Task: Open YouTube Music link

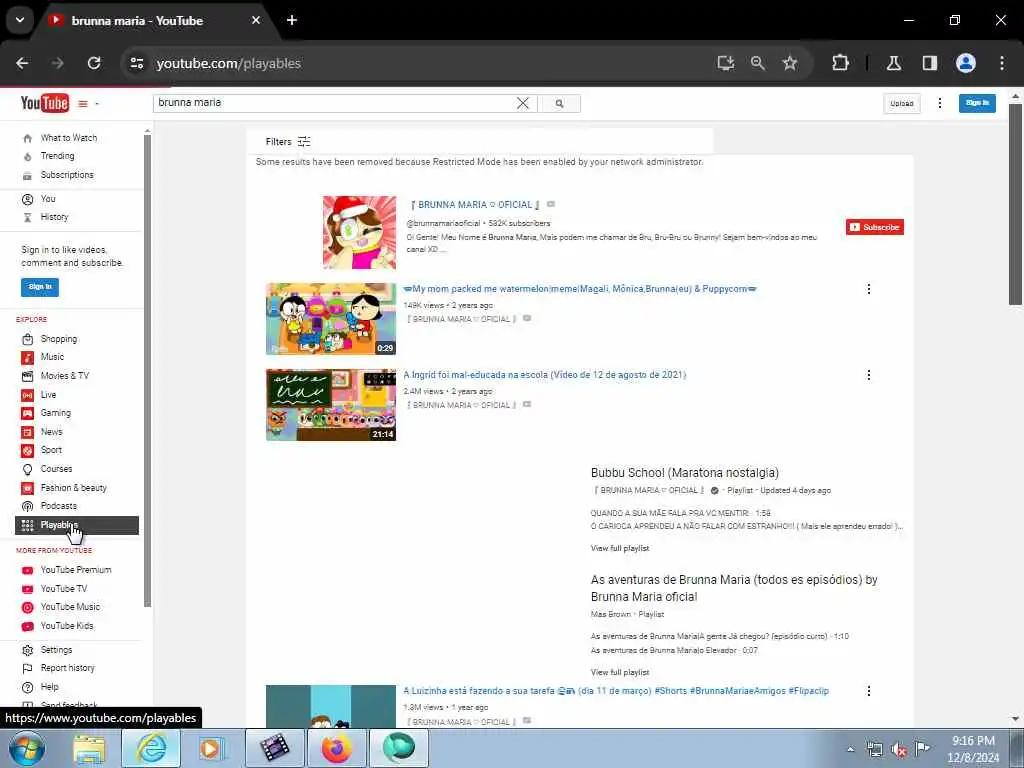Action: tap(70, 607)
